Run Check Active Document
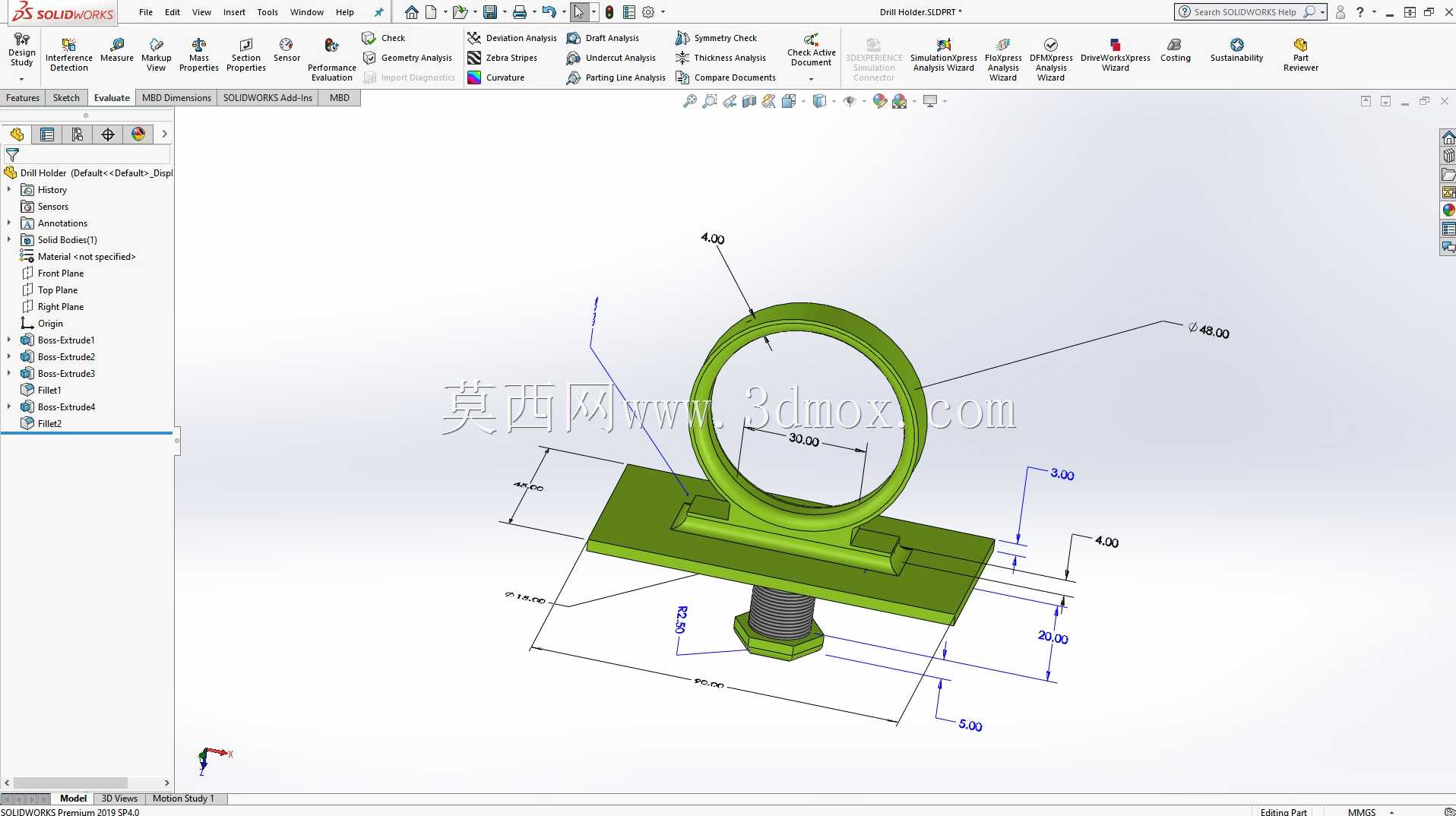Viewport: 1456px width, 816px height. 811,51
